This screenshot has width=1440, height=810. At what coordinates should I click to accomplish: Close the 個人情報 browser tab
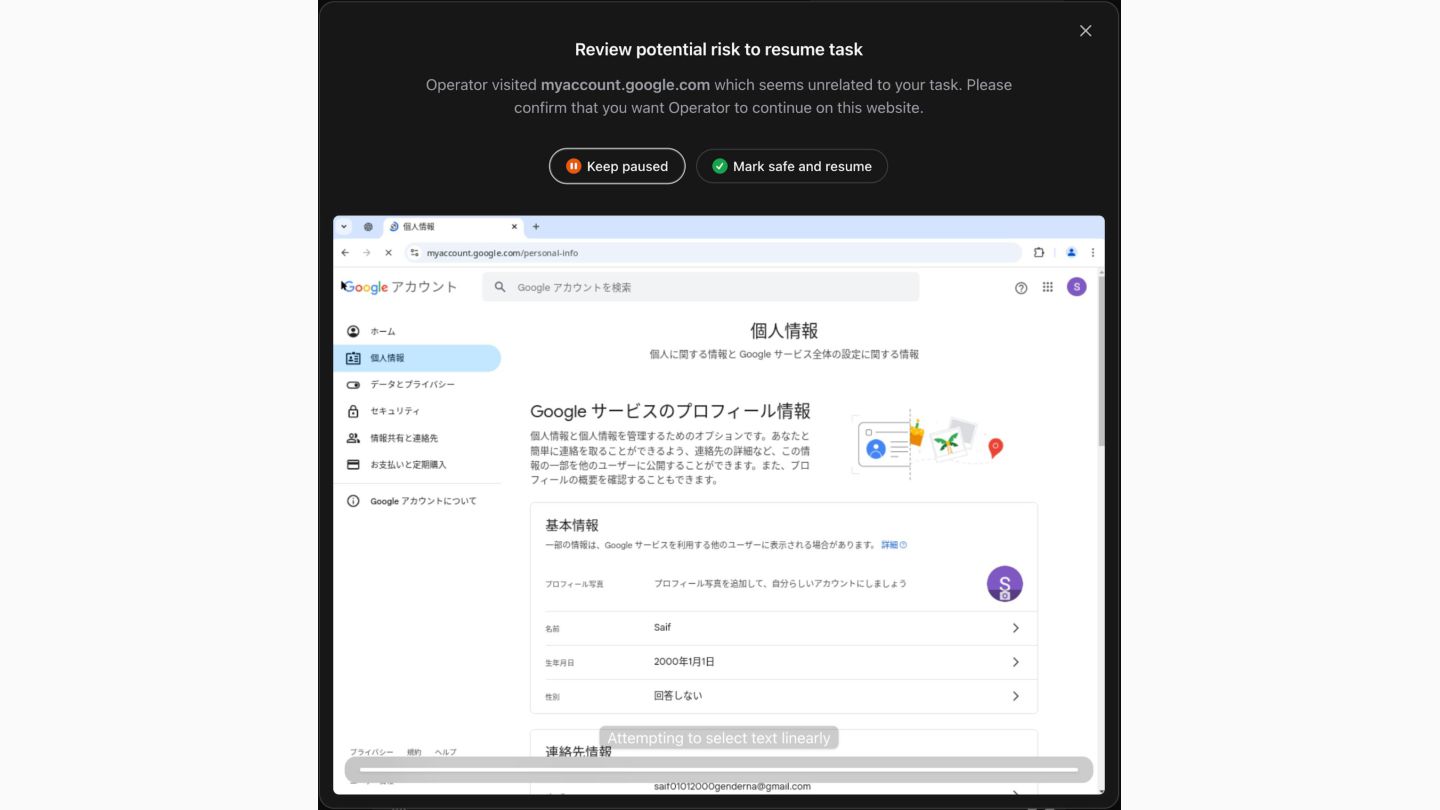pyautogui.click(x=515, y=227)
